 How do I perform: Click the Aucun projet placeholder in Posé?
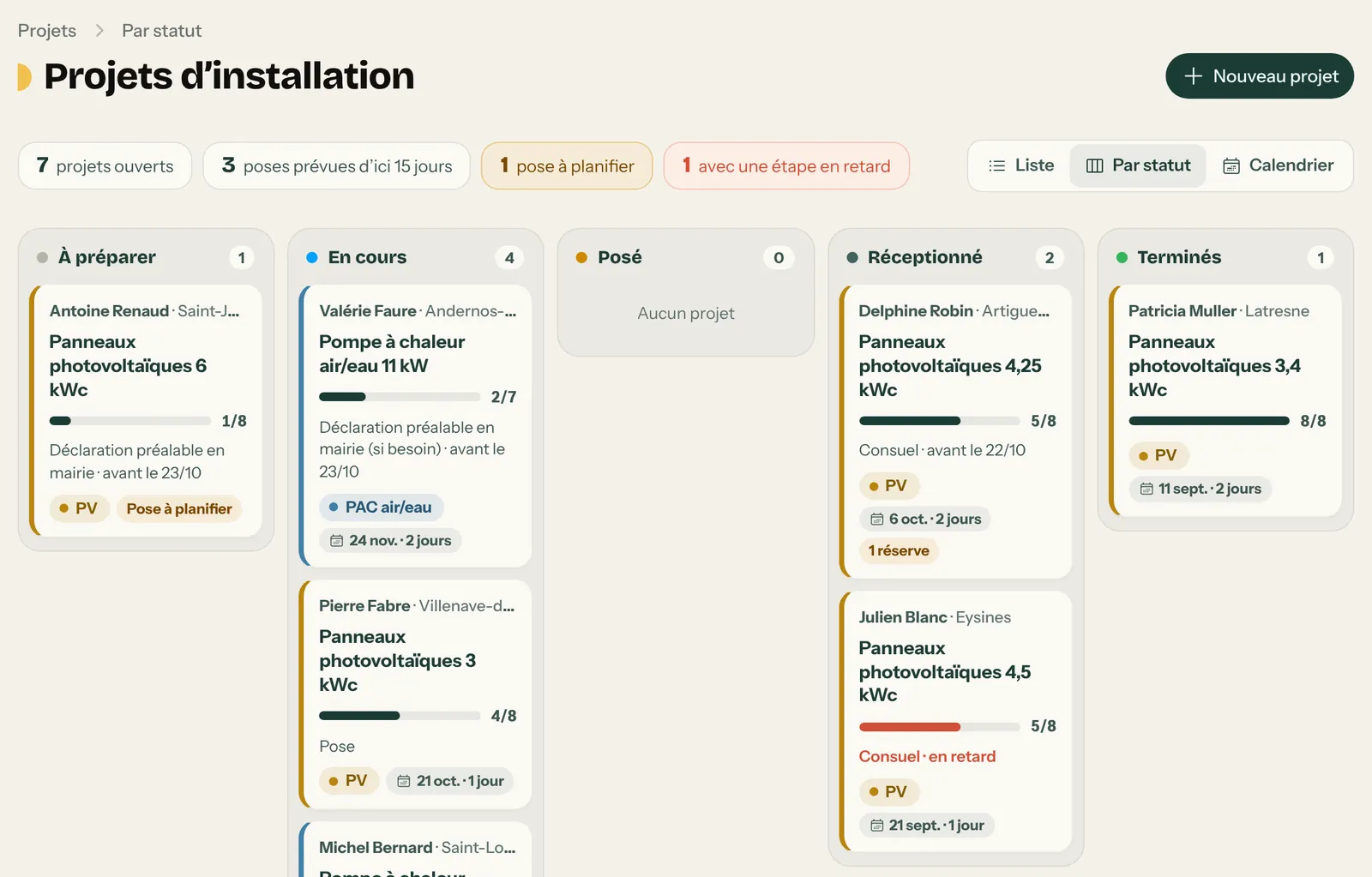pyautogui.click(x=686, y=313)
